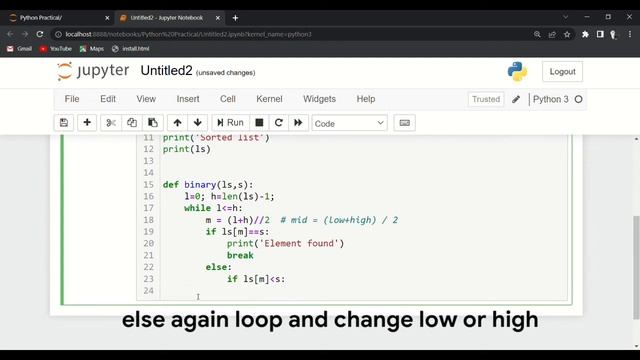Insert a cell below with plus icon
The height and width of the screenshot is (360, 640).
click(x=87, y=123)
